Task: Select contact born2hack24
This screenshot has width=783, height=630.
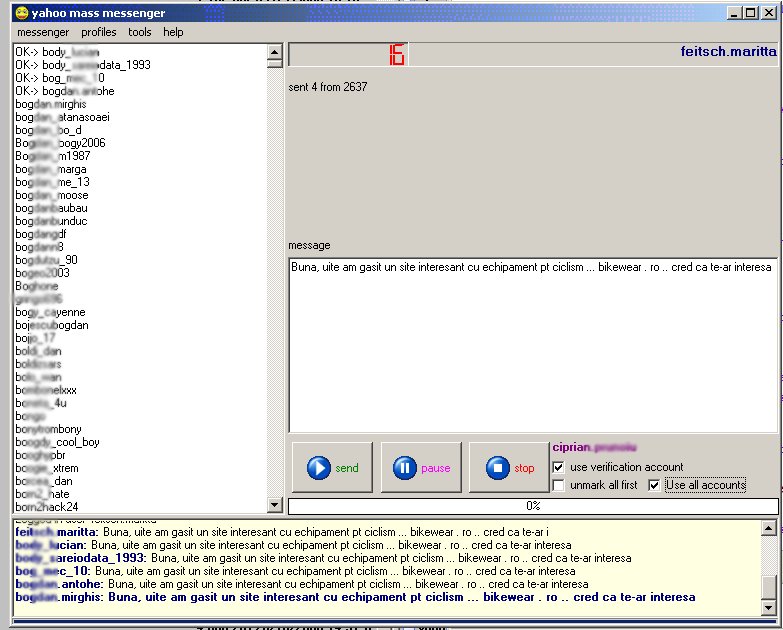Action: click(x=46, y=507)
